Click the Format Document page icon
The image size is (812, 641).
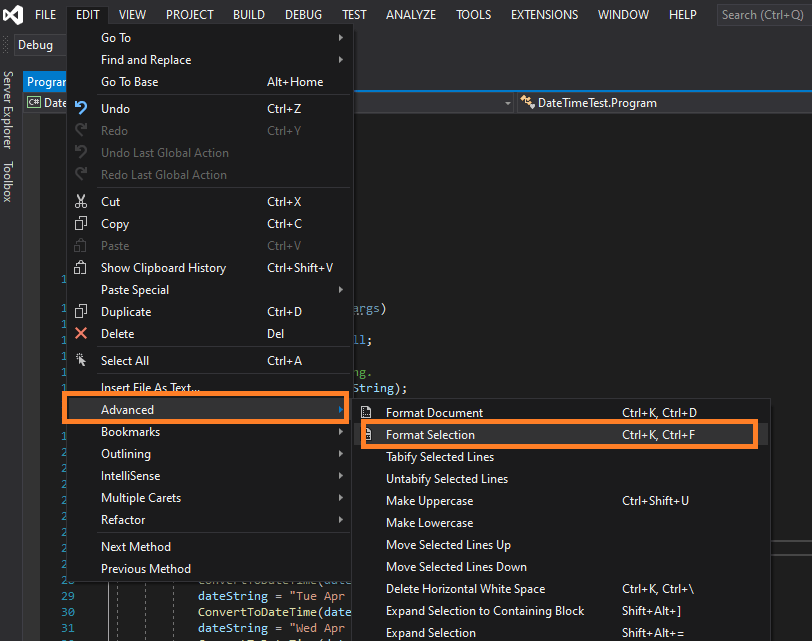tap(366, 412)
